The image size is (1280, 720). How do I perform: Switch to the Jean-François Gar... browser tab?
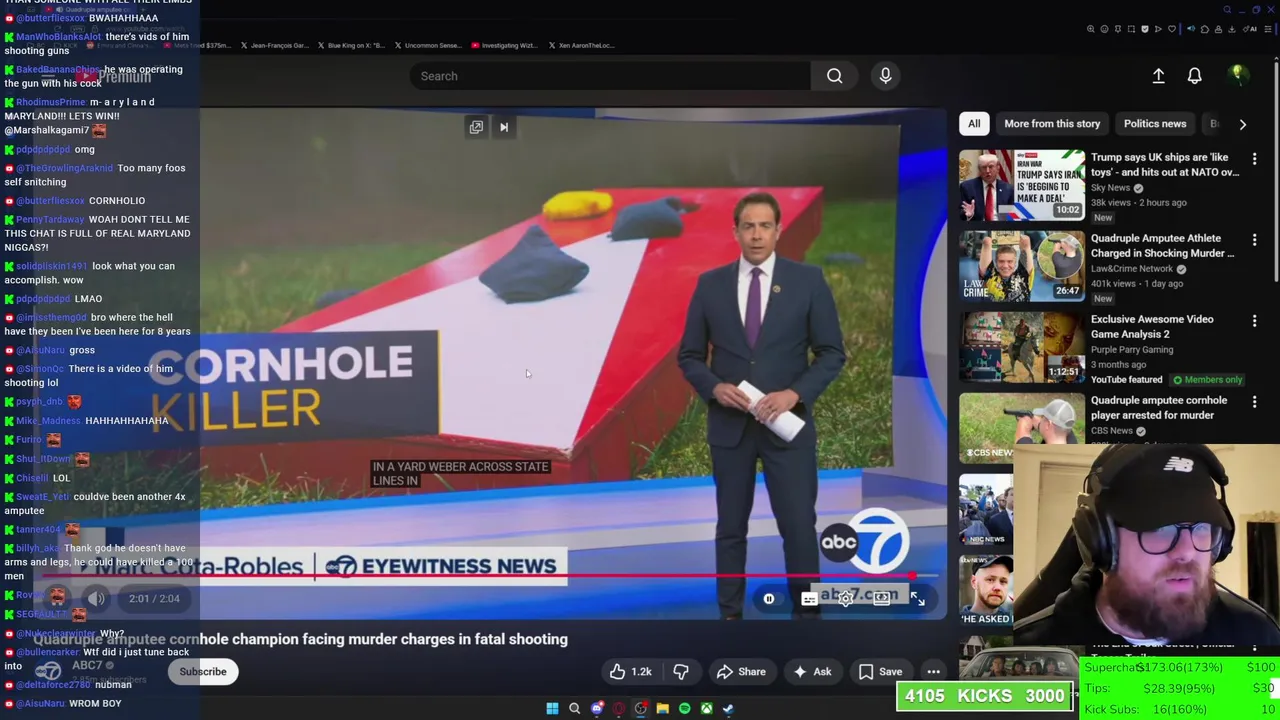pyautogui.click(x=274, y=45)
